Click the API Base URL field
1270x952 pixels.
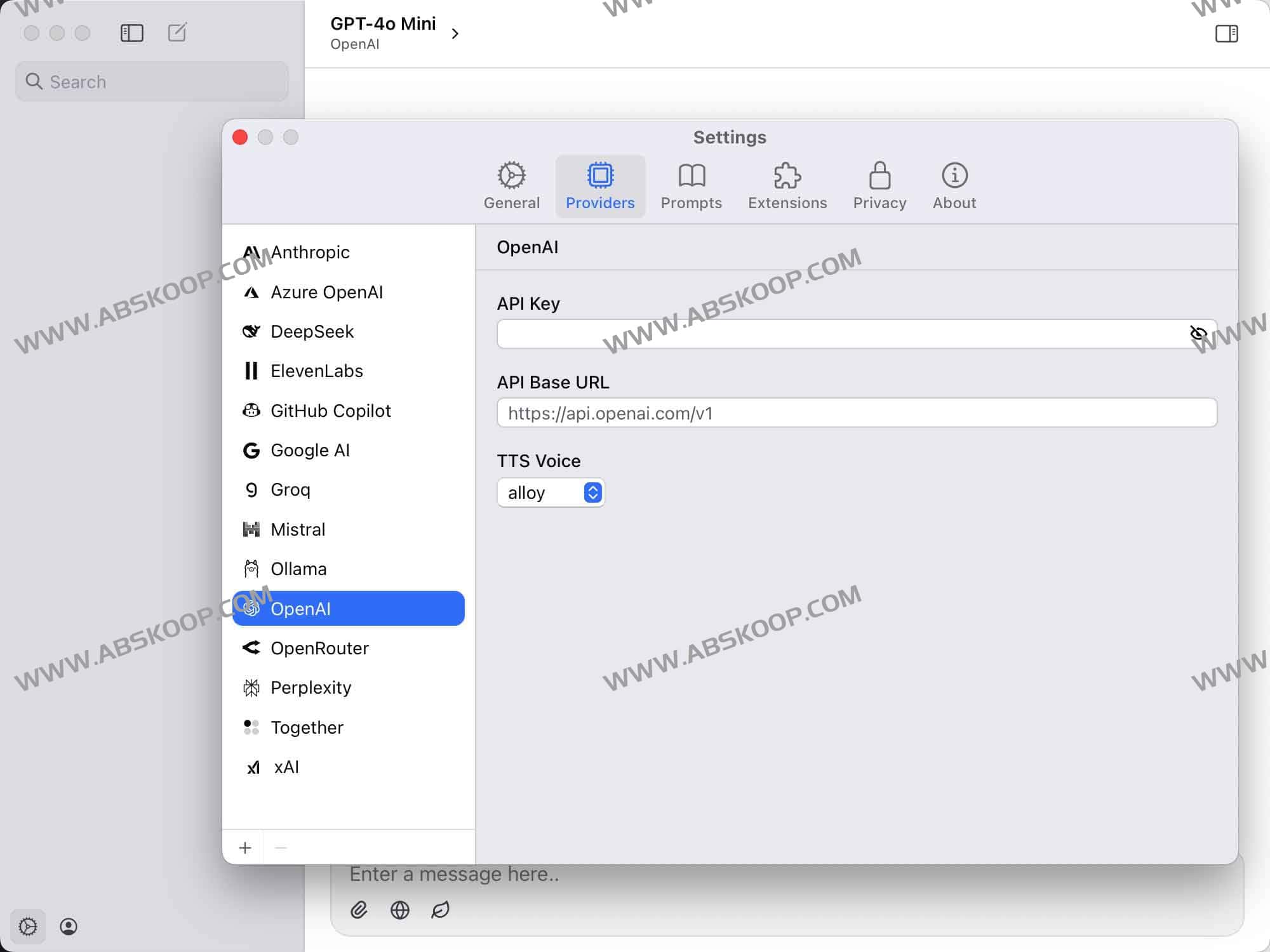(856, 413)
